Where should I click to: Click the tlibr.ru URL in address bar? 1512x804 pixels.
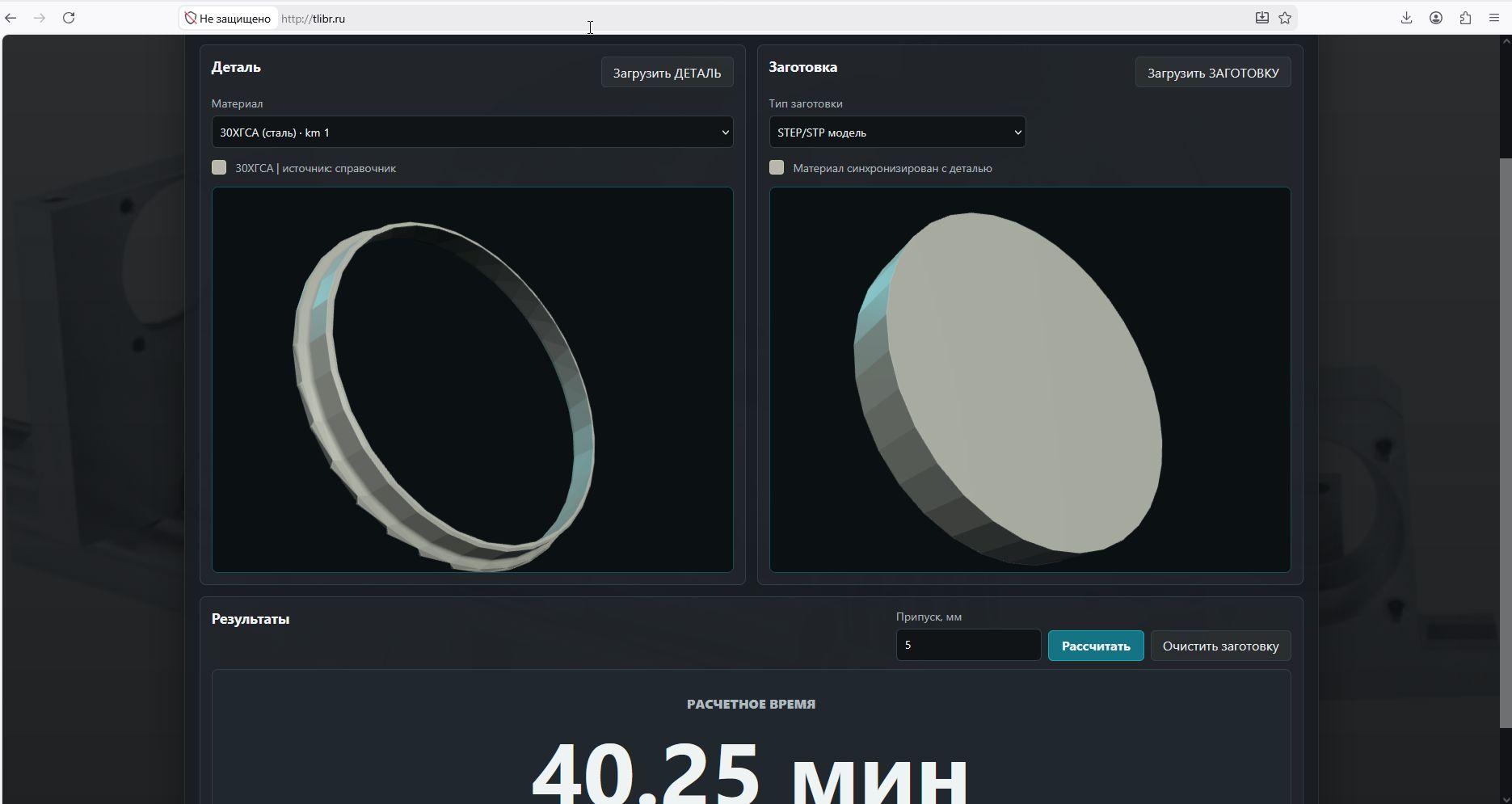[x=314, y=19]
